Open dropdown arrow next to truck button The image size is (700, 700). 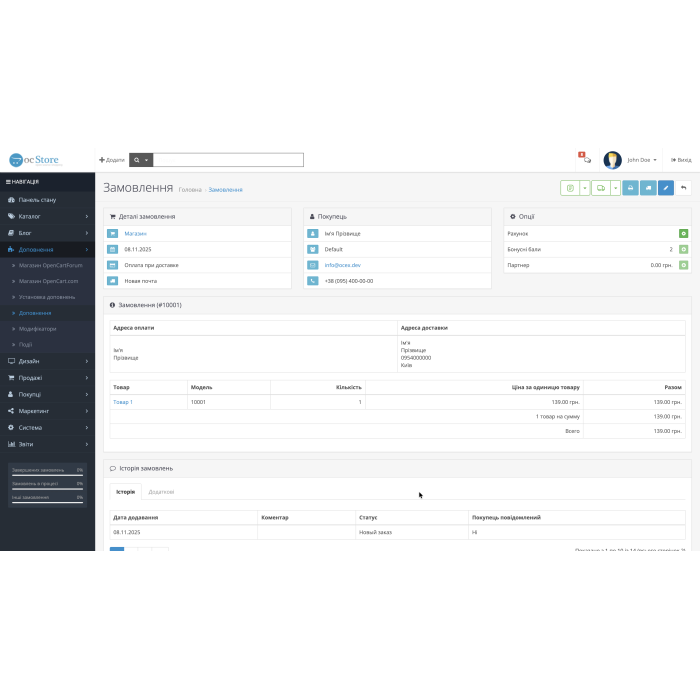[x=616, y=188]
